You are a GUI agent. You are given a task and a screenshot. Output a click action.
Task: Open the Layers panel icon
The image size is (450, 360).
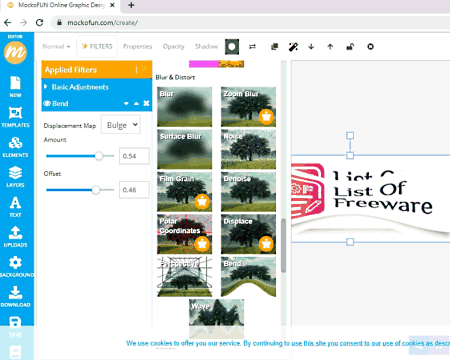(x=15, y=177)
